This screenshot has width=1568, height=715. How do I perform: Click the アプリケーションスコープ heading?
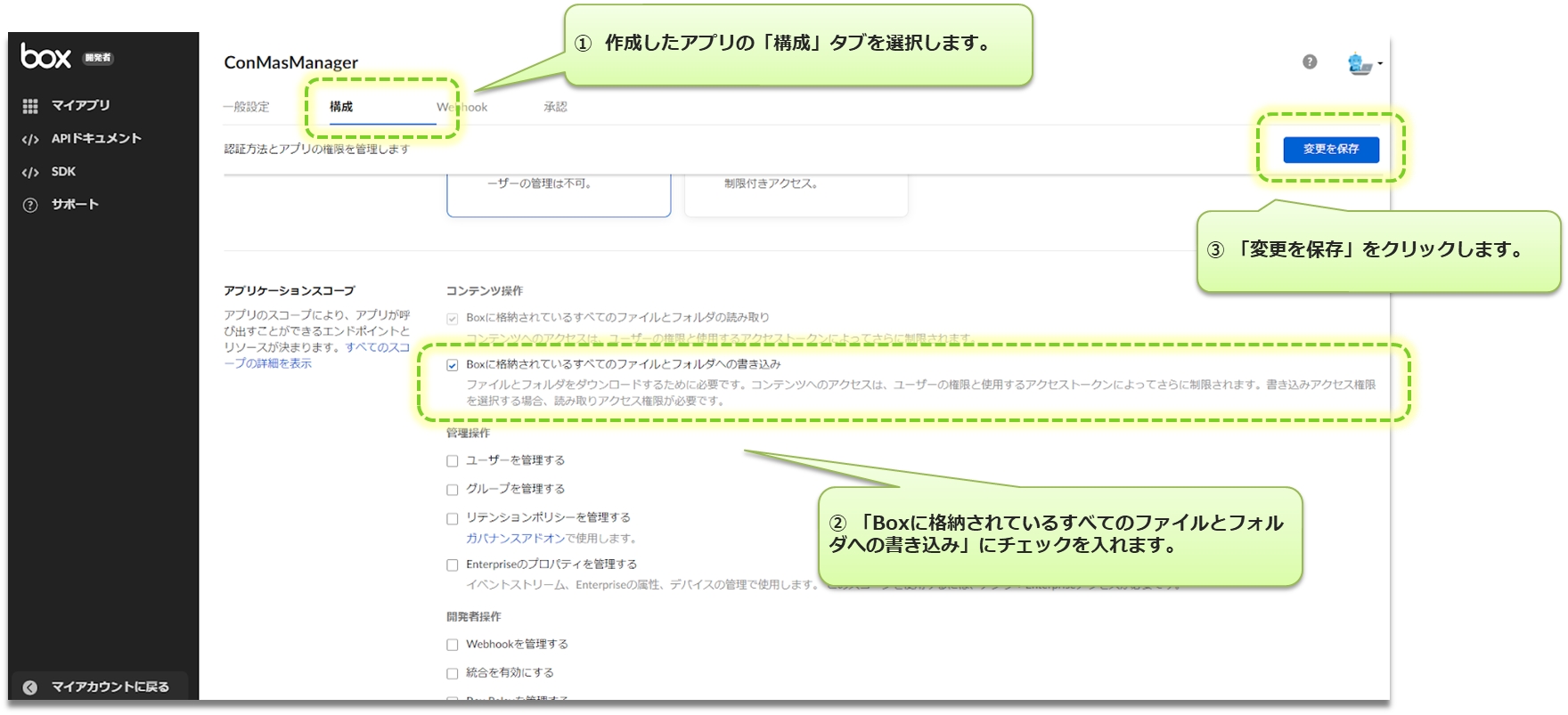[x=289, y=291]
